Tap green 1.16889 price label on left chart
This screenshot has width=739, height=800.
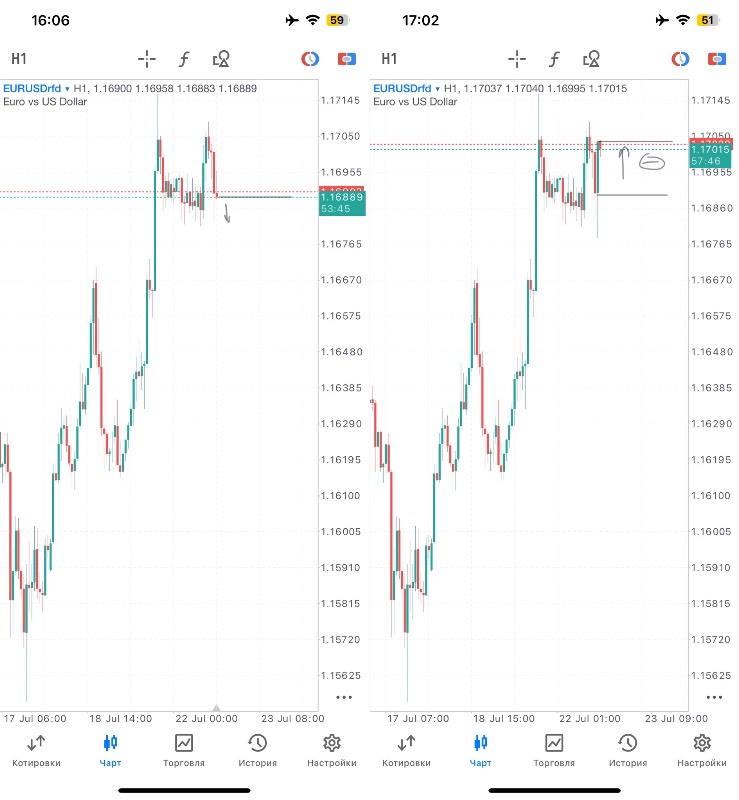click(342, 203)
